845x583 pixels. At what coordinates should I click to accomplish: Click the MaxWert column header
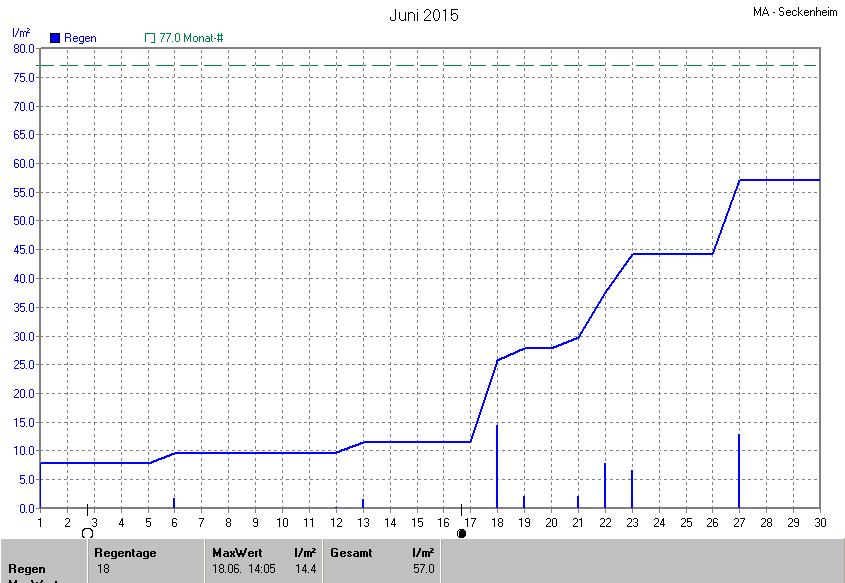(234, 553)
